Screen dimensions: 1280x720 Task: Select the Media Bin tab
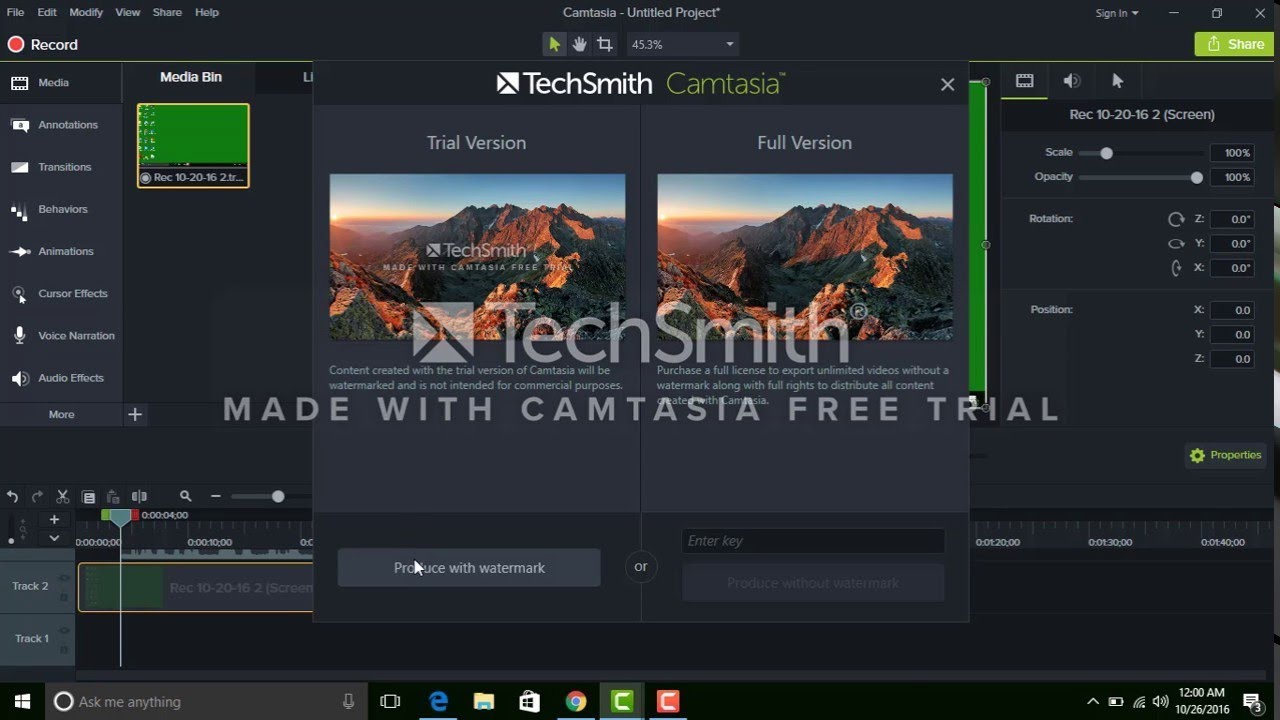[191, 77]
